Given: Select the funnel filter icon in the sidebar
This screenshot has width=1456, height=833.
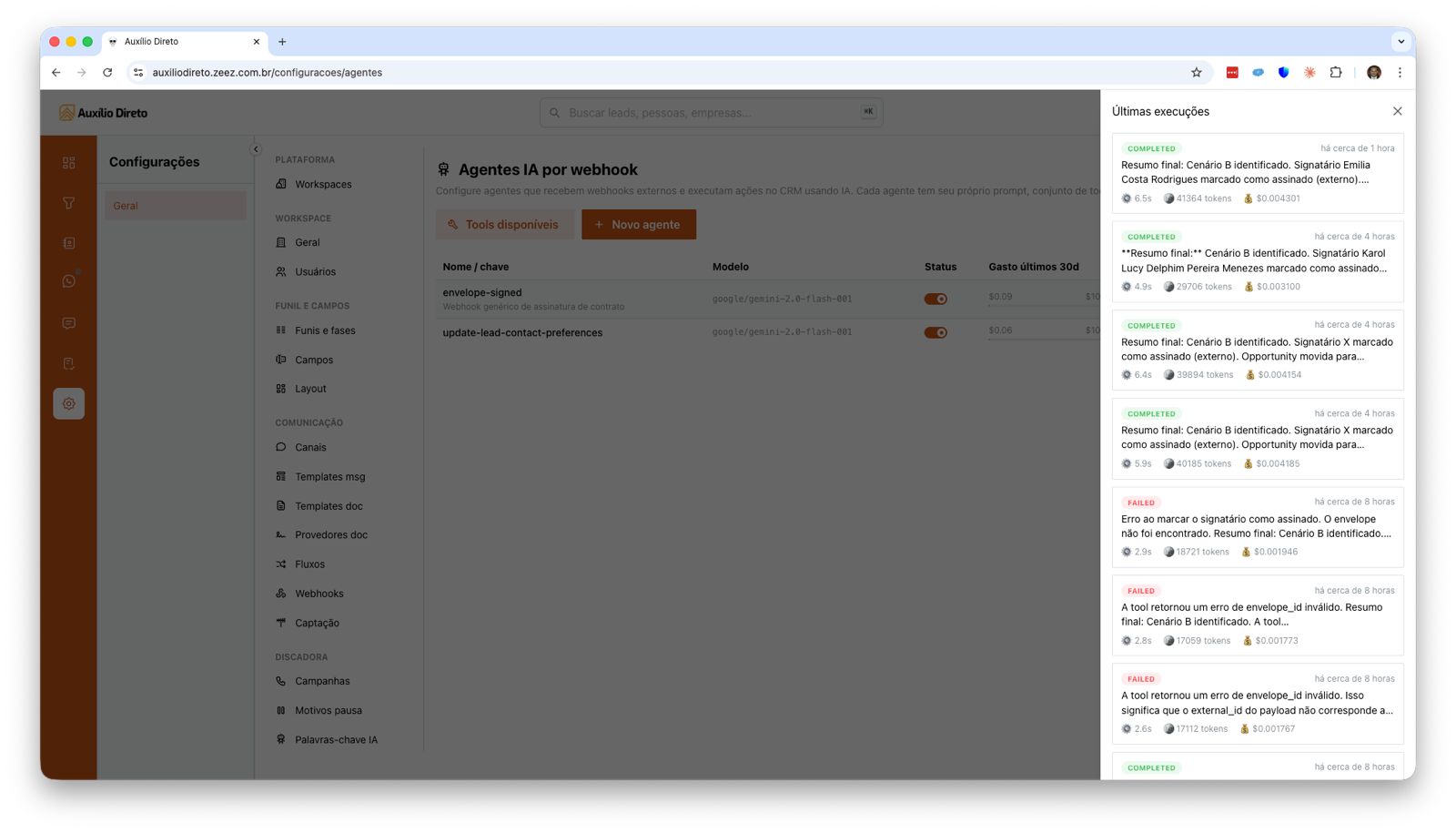Looking at the screenshot, I should point(68,204).
